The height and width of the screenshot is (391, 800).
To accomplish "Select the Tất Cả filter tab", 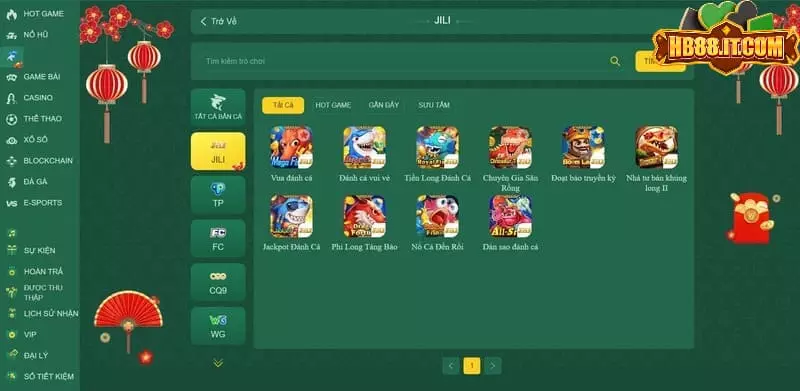I will tap(283, 105).
